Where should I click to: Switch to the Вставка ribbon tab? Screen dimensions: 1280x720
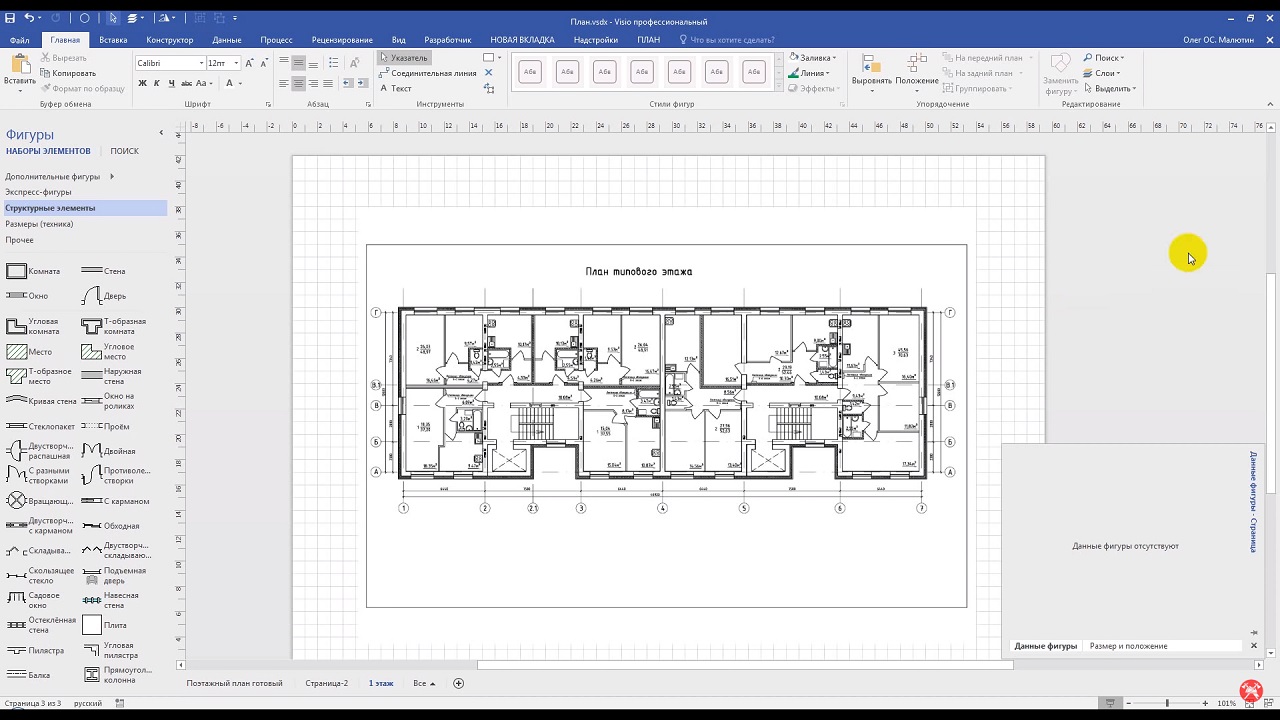[x=113, y=40]
